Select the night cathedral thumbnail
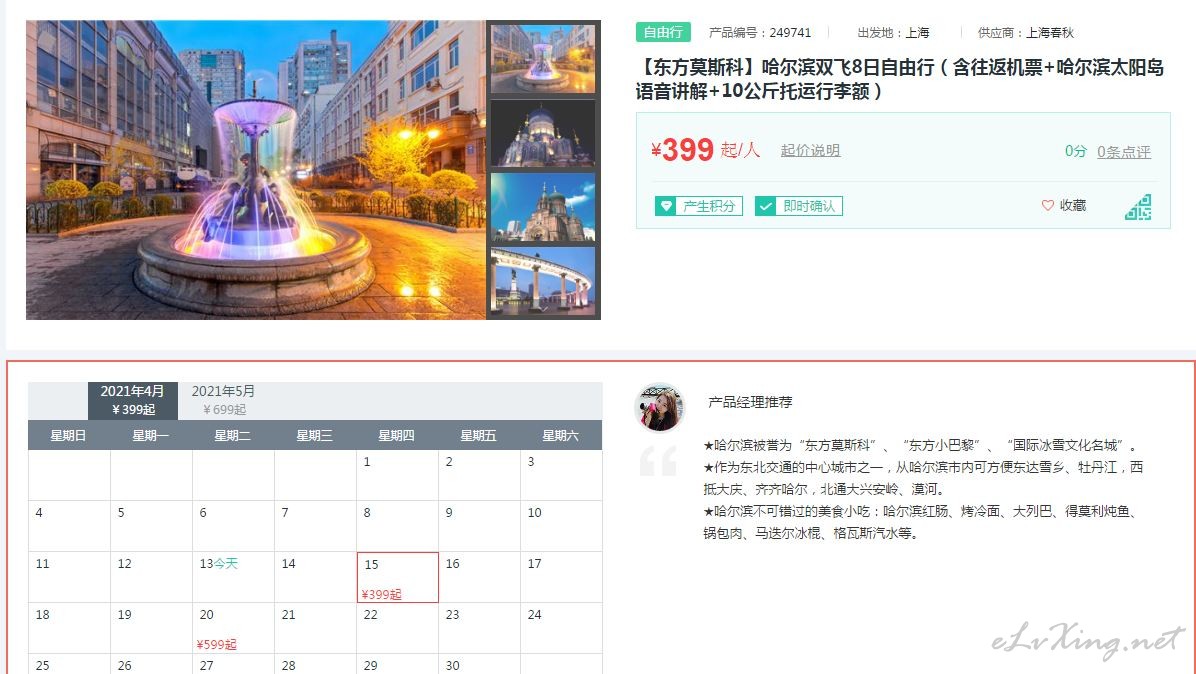This screenshot has height=674, width=1196. [x=542, y=133]
